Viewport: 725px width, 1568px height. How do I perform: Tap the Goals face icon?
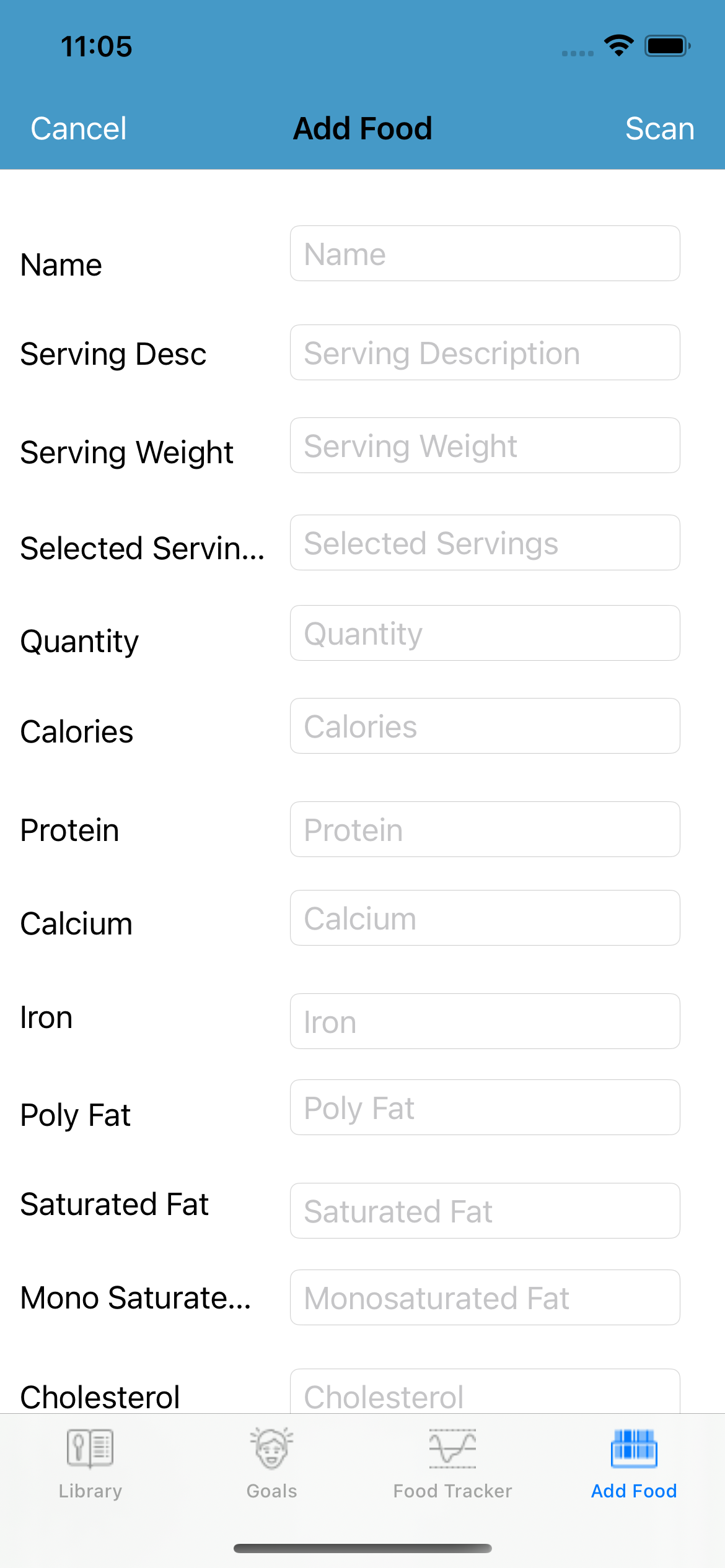(x=271, y=1448)
